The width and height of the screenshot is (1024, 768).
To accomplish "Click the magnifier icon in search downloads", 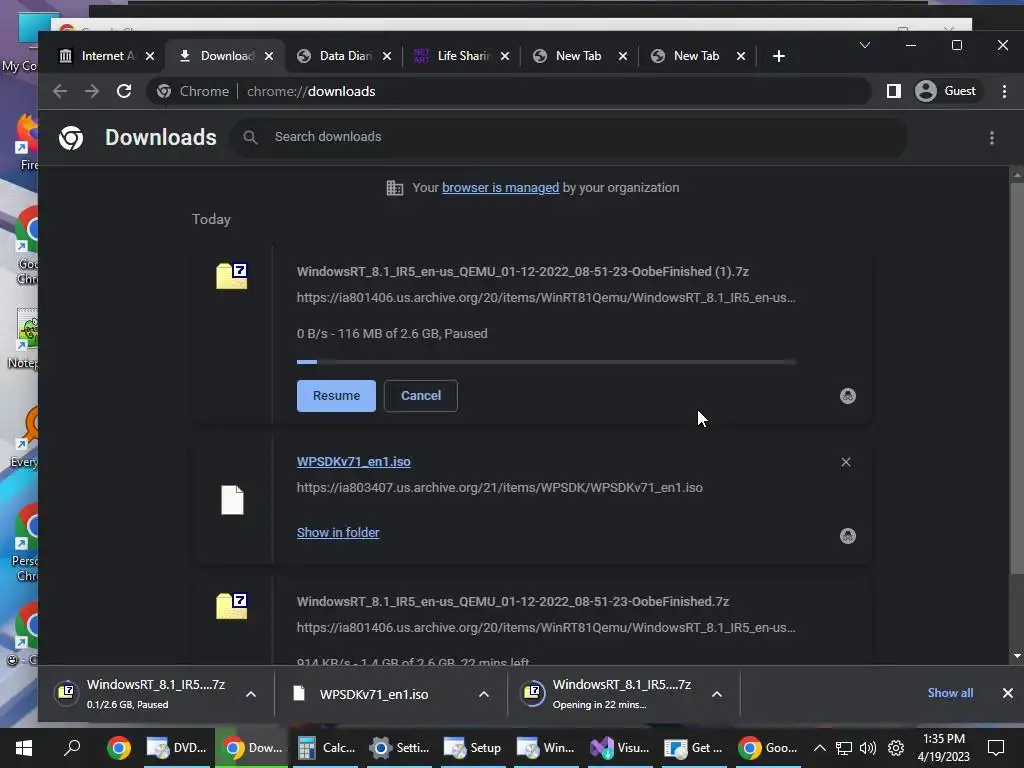I will [x=250, y=137].
